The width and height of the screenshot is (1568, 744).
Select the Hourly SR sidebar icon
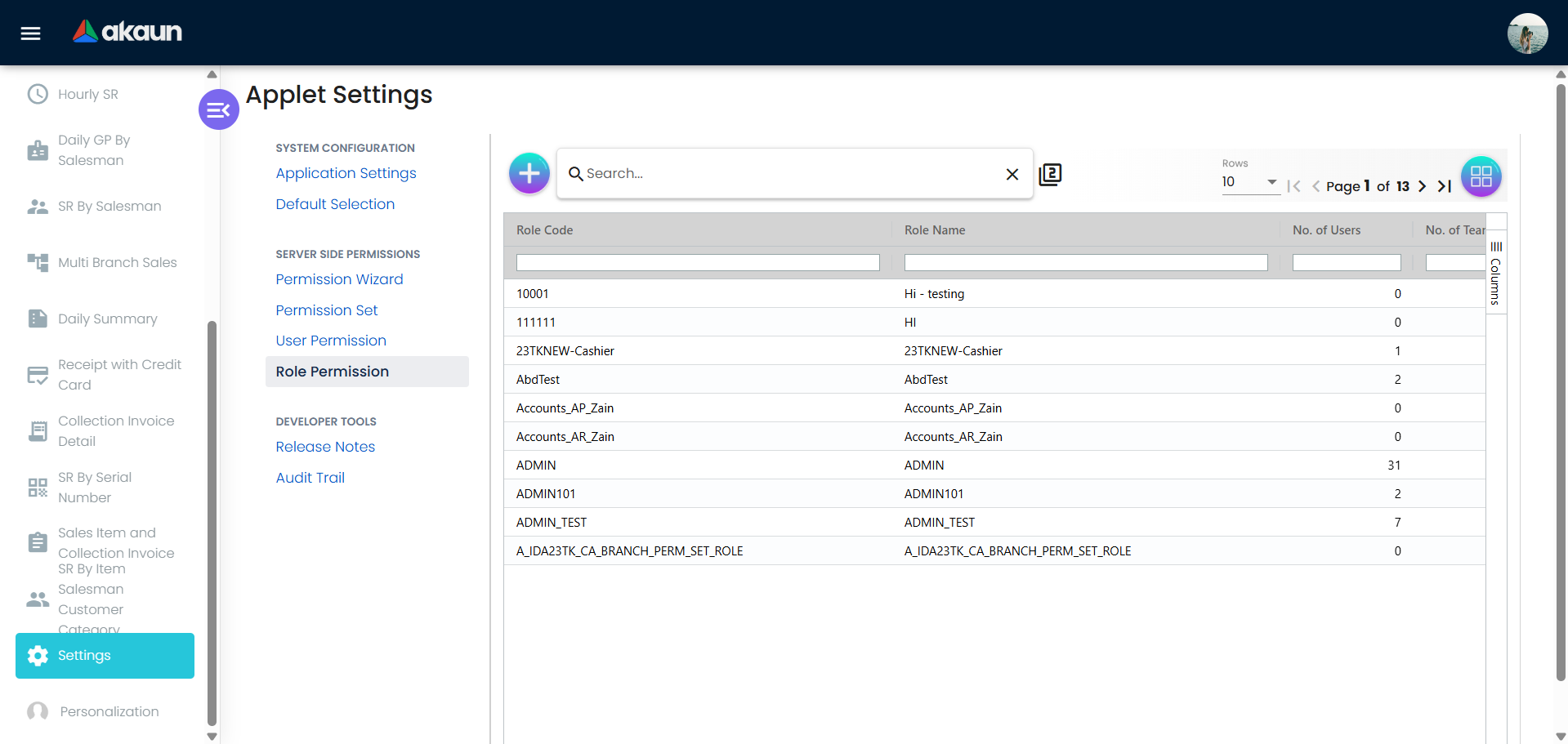[x=38, y=94]
